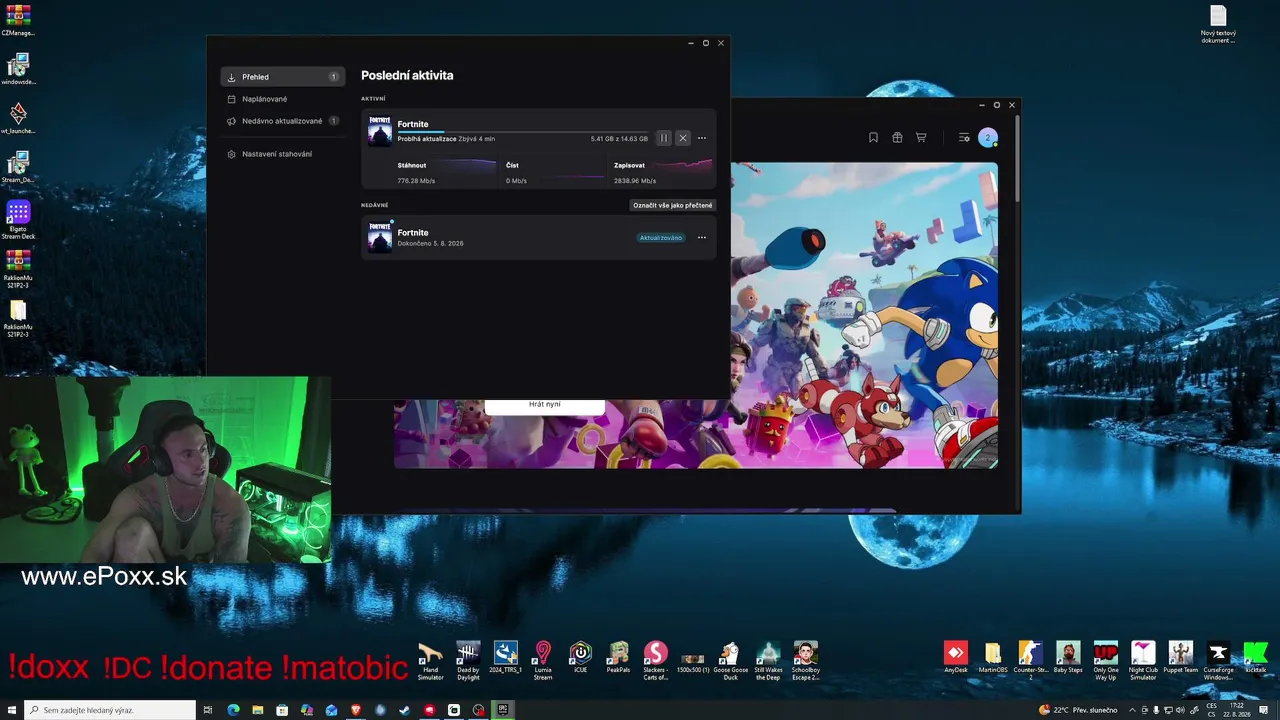Viewport: 1280px width, 720px height.
Task: Open the Nedávno aktualizované list
Action: [x=283, y=121]
